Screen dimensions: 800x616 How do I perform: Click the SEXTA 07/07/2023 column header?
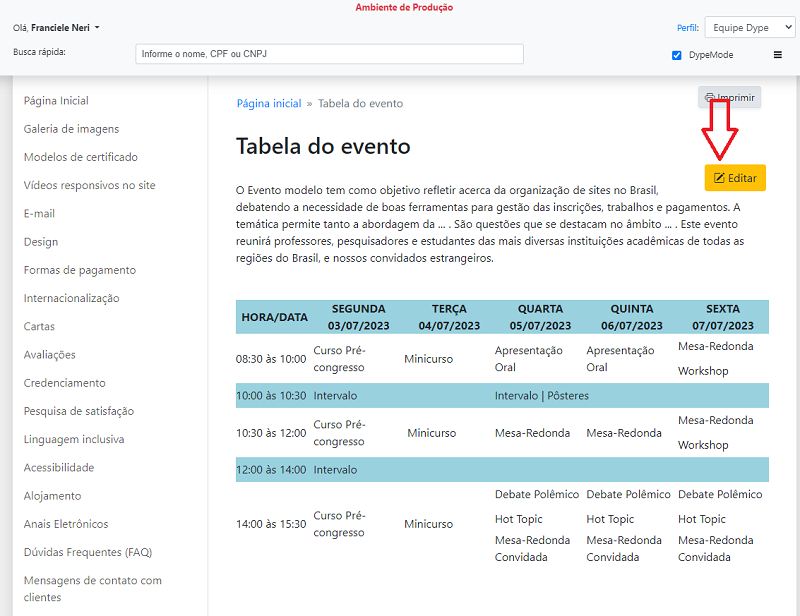click(x=723, y=317)
